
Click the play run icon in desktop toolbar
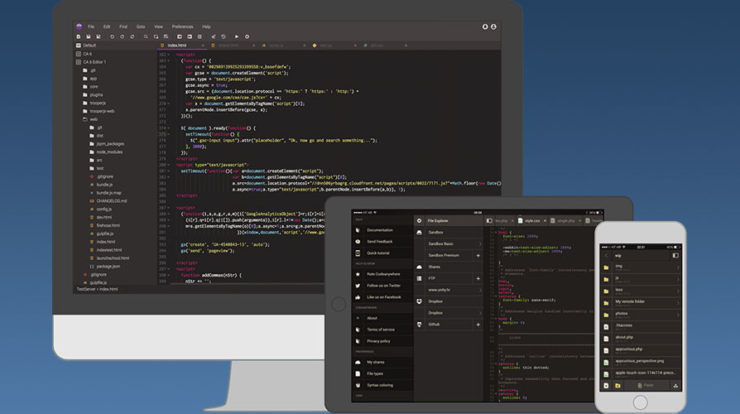236,36
